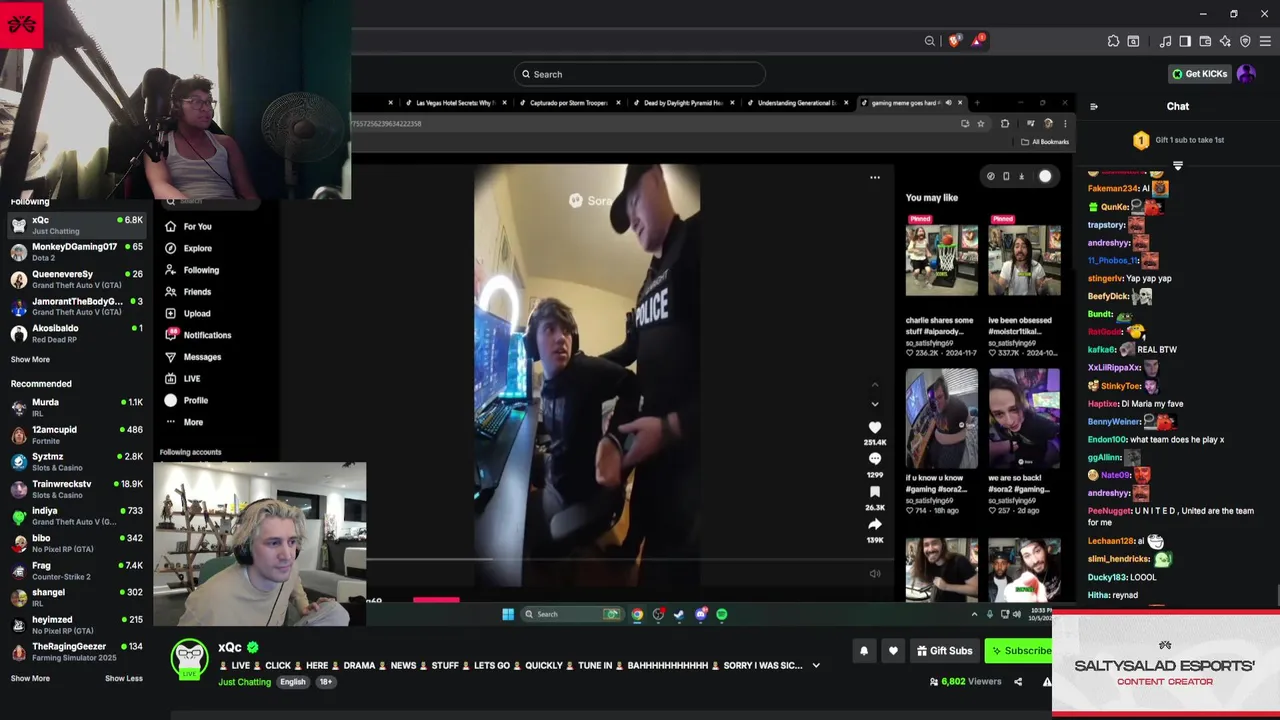
Task: Open a new tab plus button
Action: point(977,103)
